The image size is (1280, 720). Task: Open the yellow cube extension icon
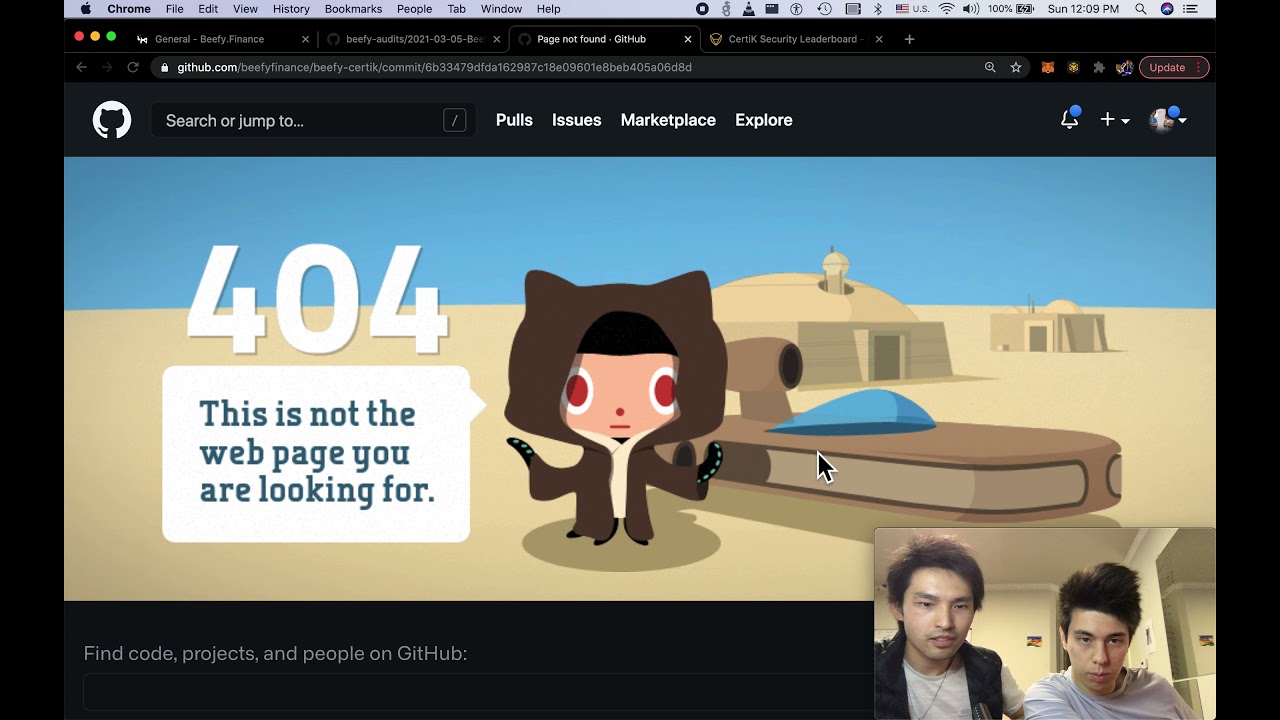pos(1073,67)
